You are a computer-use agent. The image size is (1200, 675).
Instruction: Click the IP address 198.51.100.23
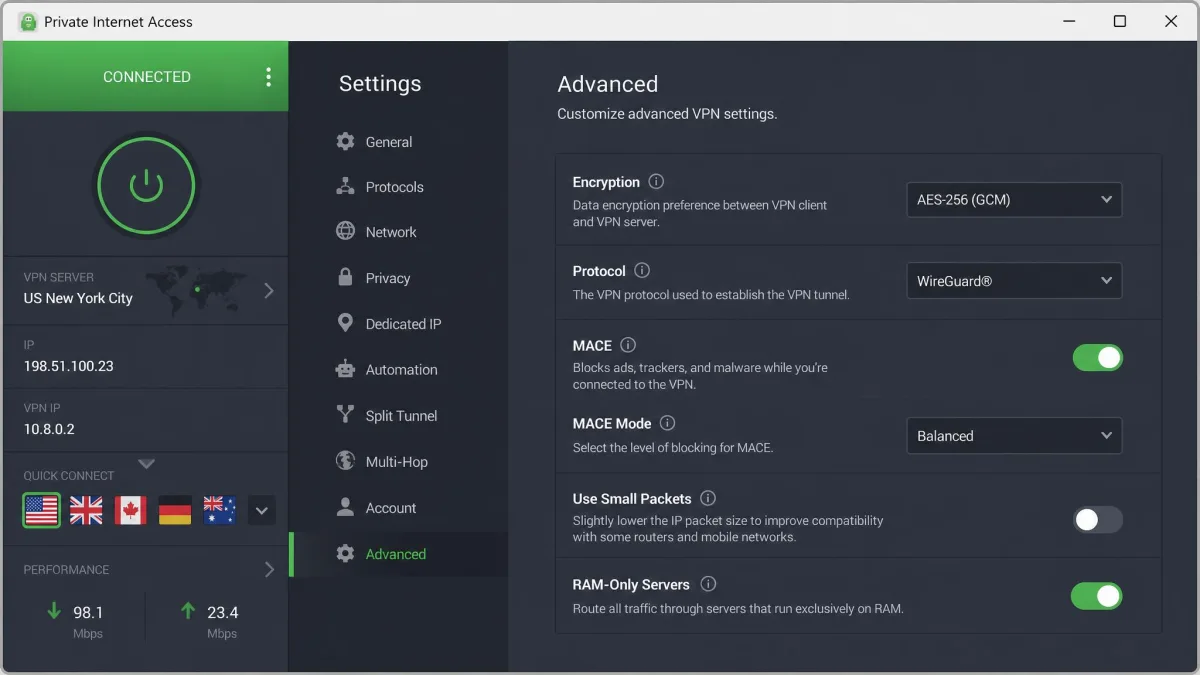pyautogui.click(x=69, y=366)
